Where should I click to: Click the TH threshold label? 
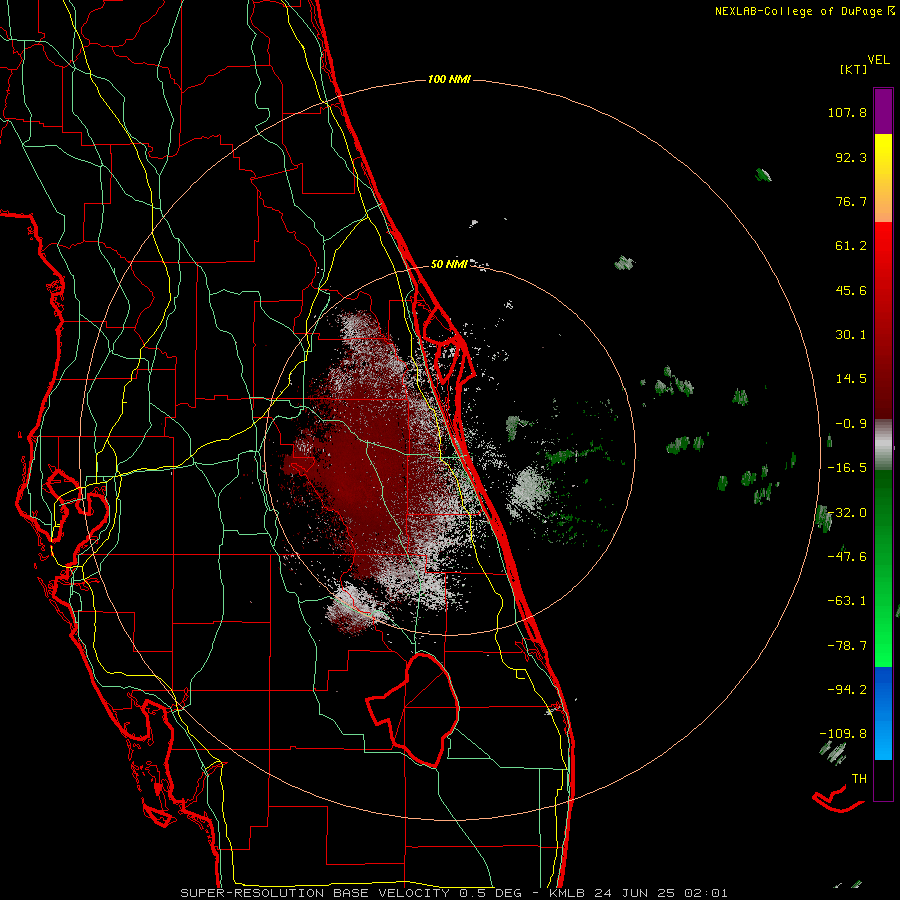(859, 779)
